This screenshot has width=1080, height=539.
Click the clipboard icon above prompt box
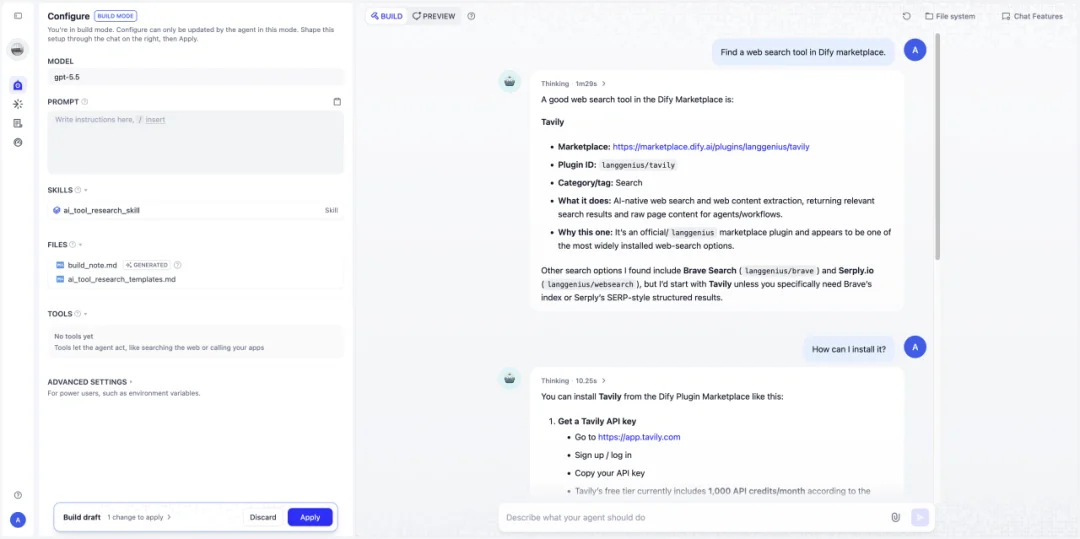point(337,102)
